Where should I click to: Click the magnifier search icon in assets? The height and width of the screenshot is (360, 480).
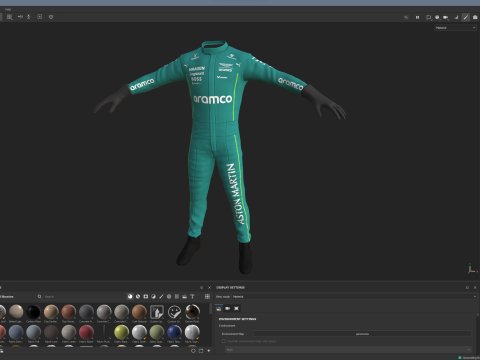point(39,296)
